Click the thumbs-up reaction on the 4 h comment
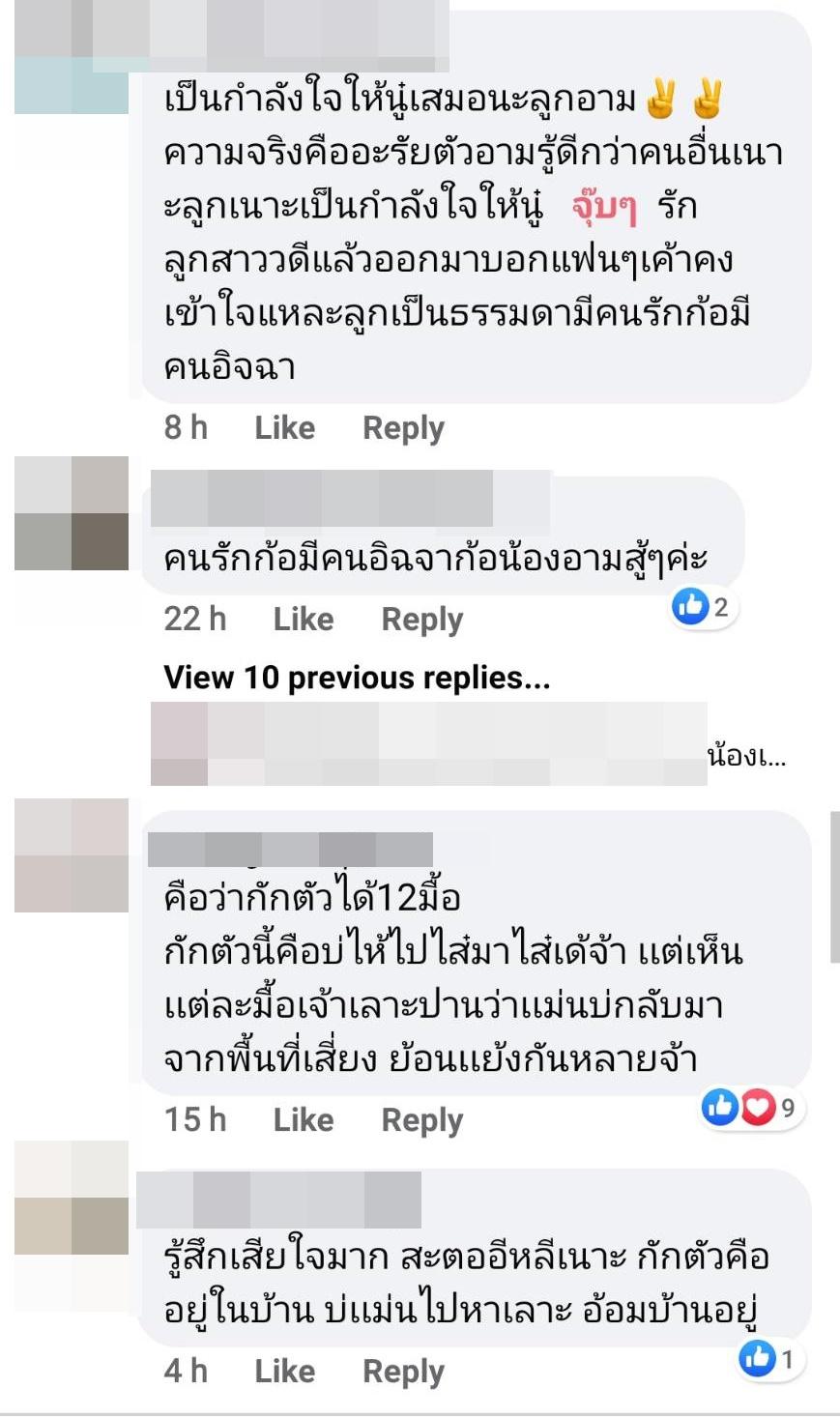The height and width of the screenshot is (1418, 840). [757, 1359]
